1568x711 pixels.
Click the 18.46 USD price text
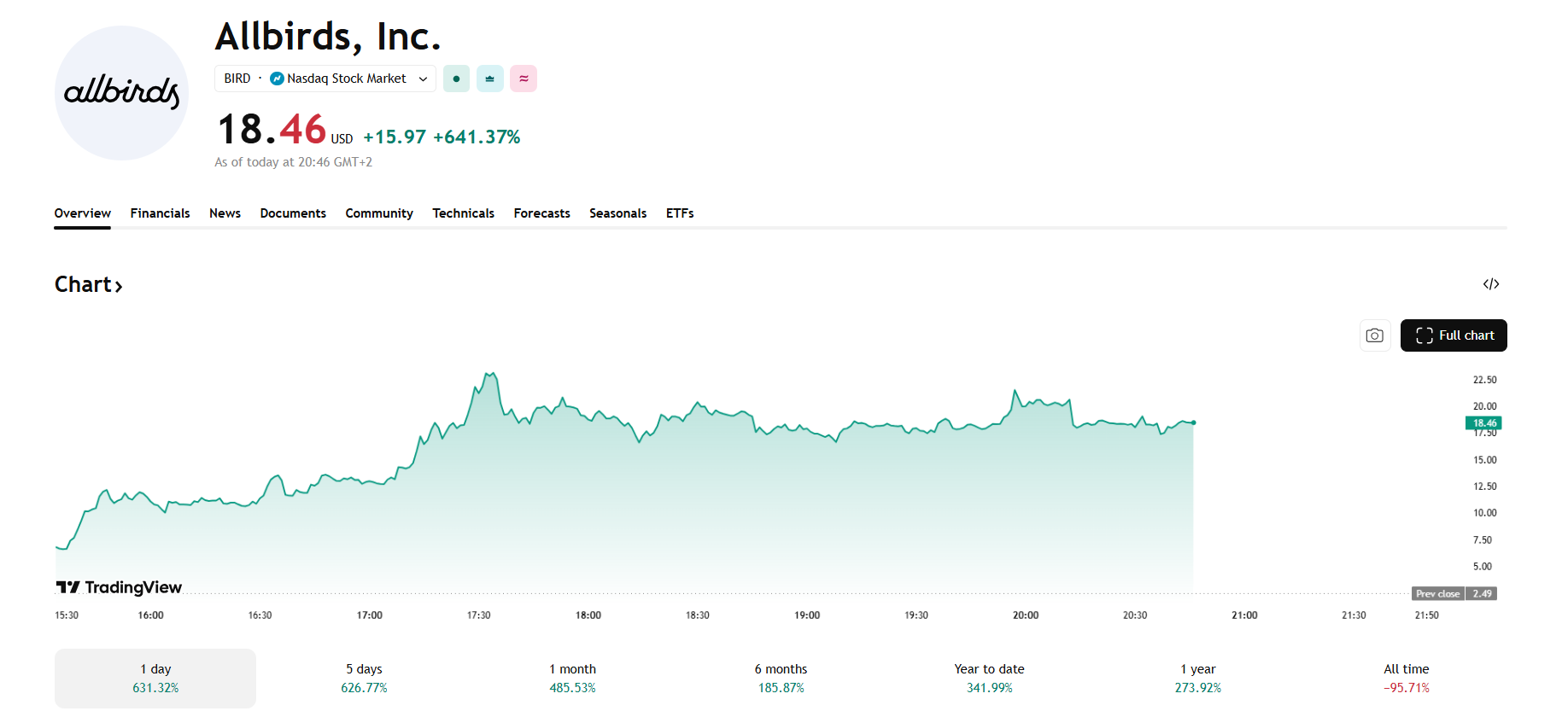click(285, 131)
